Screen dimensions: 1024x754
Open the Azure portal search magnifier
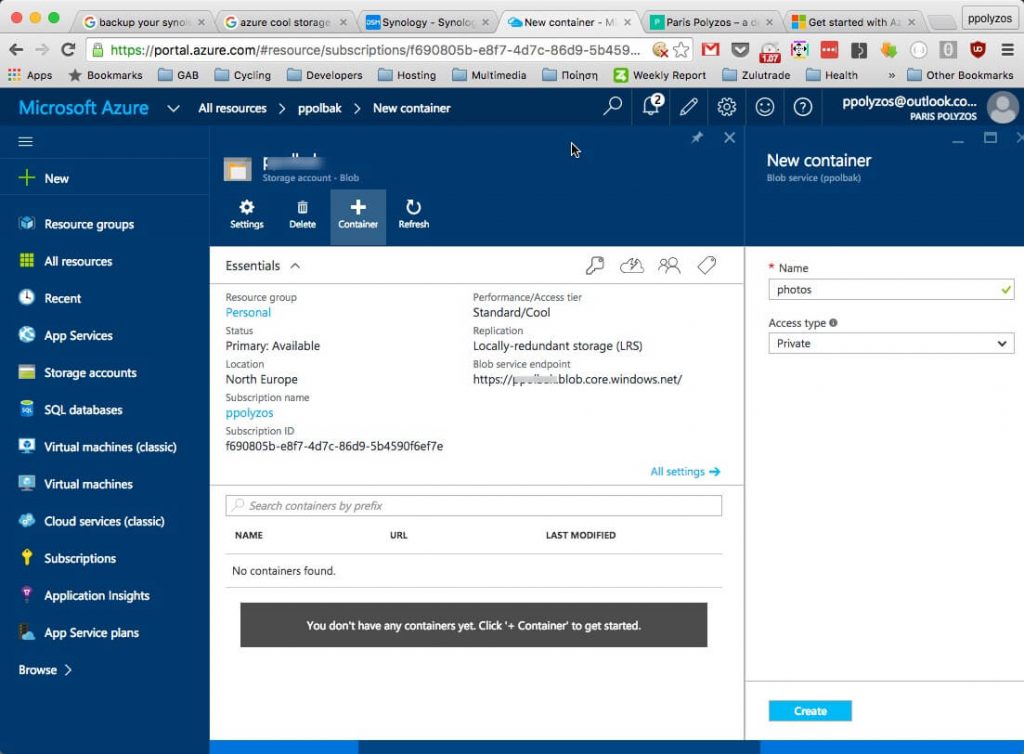pos(613,106)
